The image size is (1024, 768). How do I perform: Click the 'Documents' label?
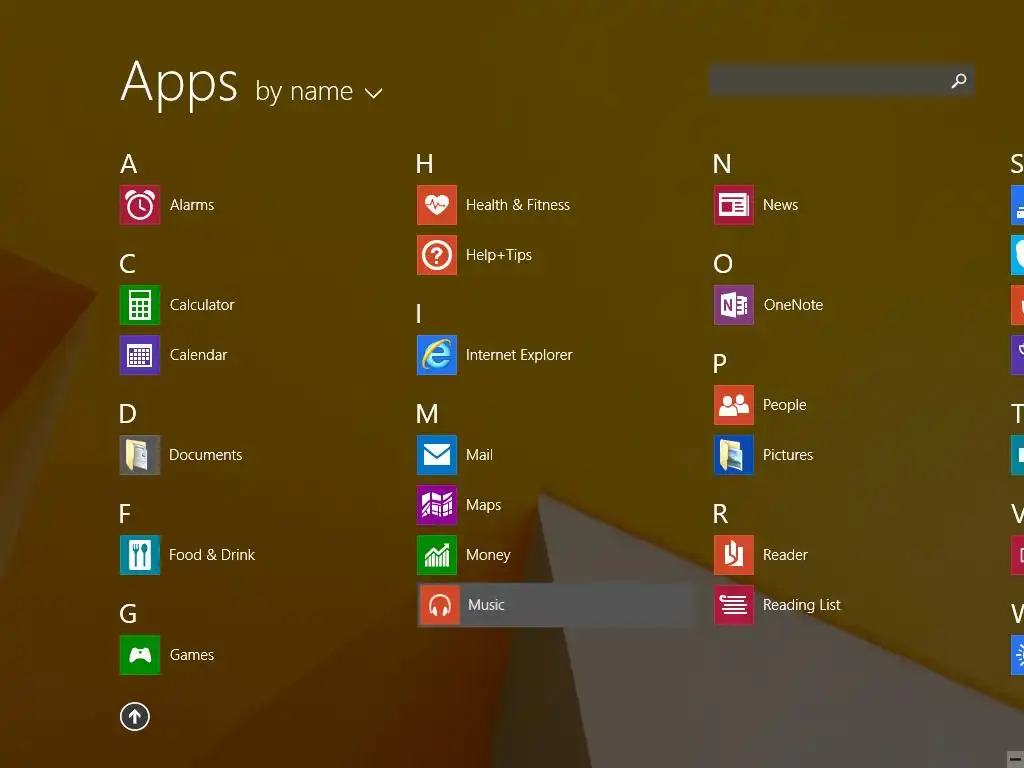[206, 455]
